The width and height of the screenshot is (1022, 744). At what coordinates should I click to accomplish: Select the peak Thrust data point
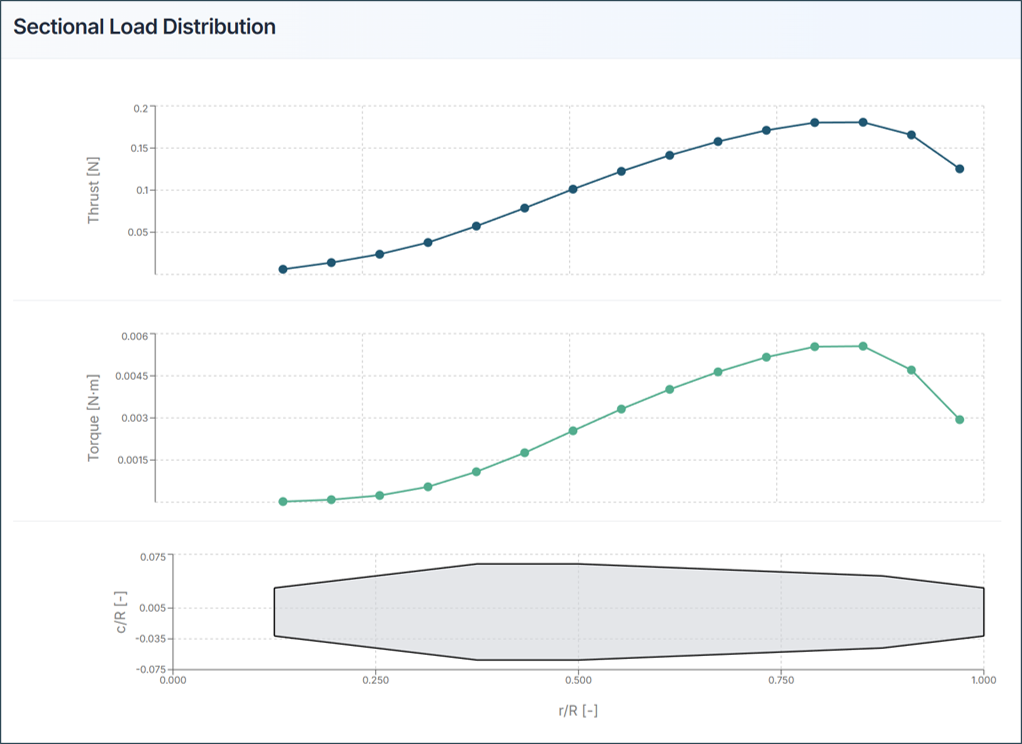click(817, 121)
